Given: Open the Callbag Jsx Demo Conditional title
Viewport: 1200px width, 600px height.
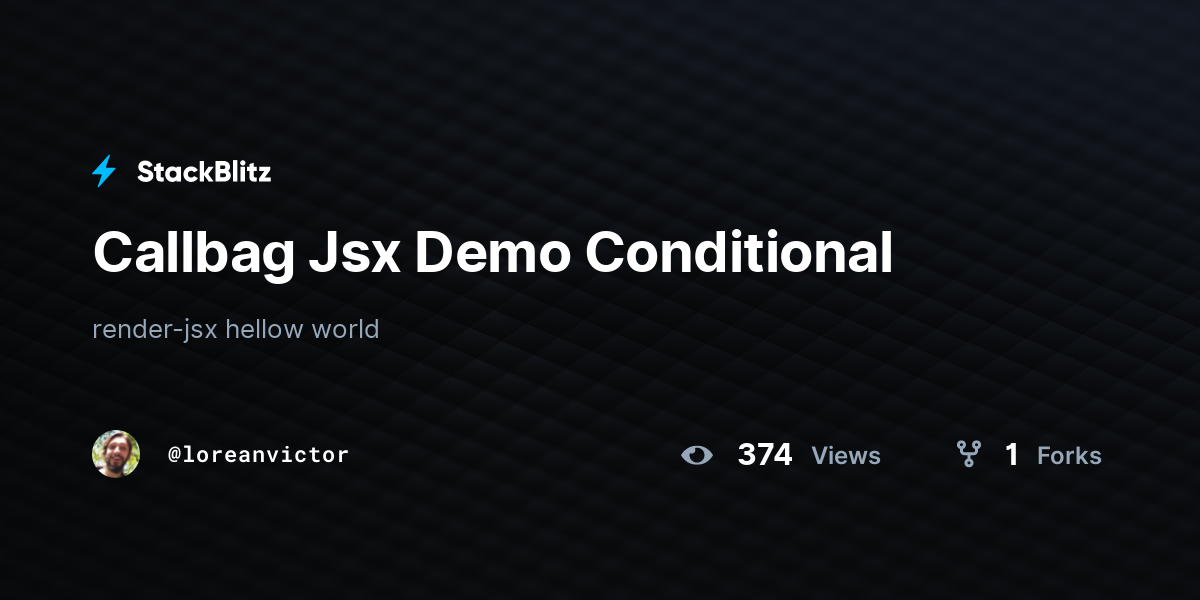Looking at the screenshot, I should (x=492, y=252).
